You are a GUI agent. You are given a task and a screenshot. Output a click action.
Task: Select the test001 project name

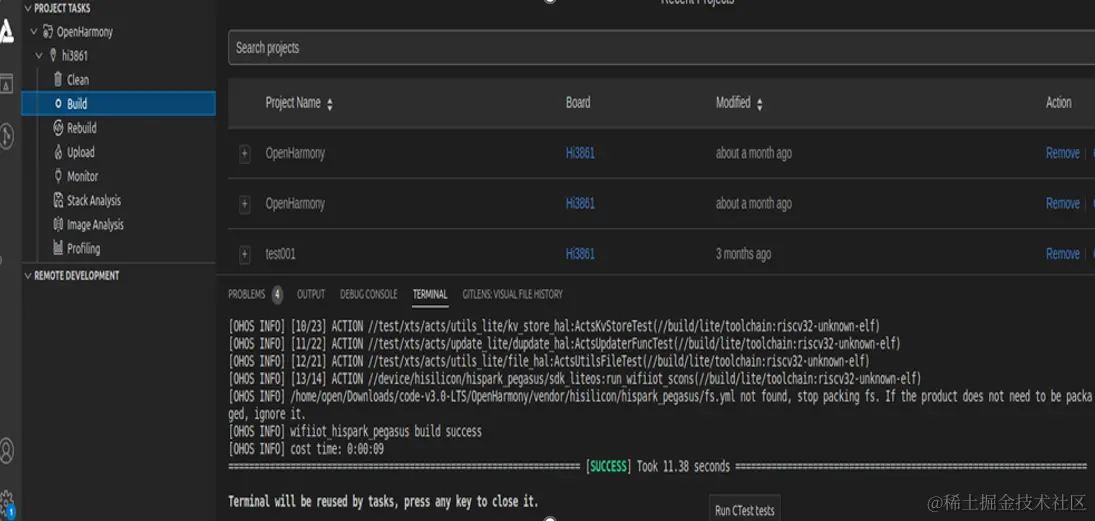(281, 254)
